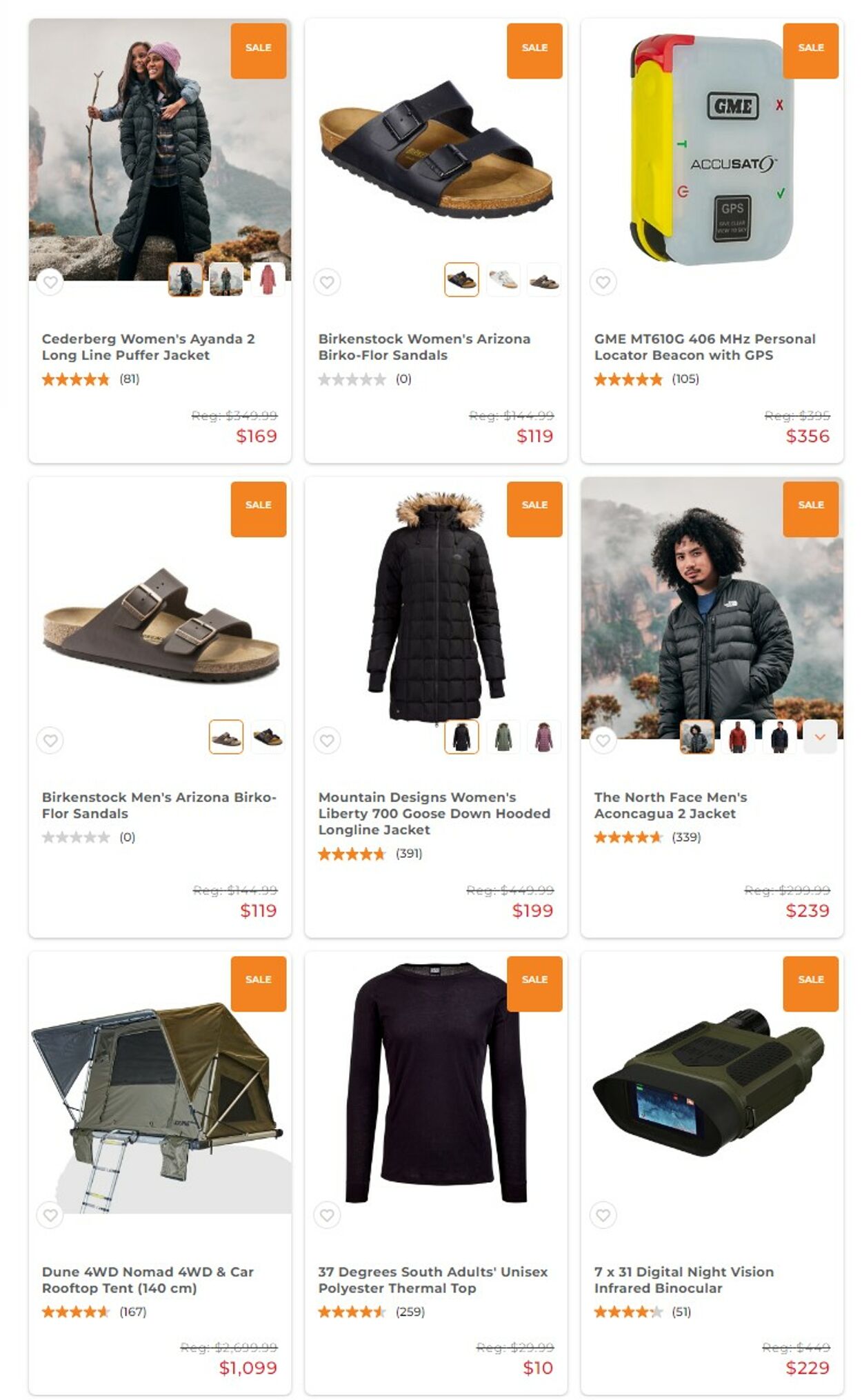Choose white Birkenstock Women's sandal variant

point(503,279)
